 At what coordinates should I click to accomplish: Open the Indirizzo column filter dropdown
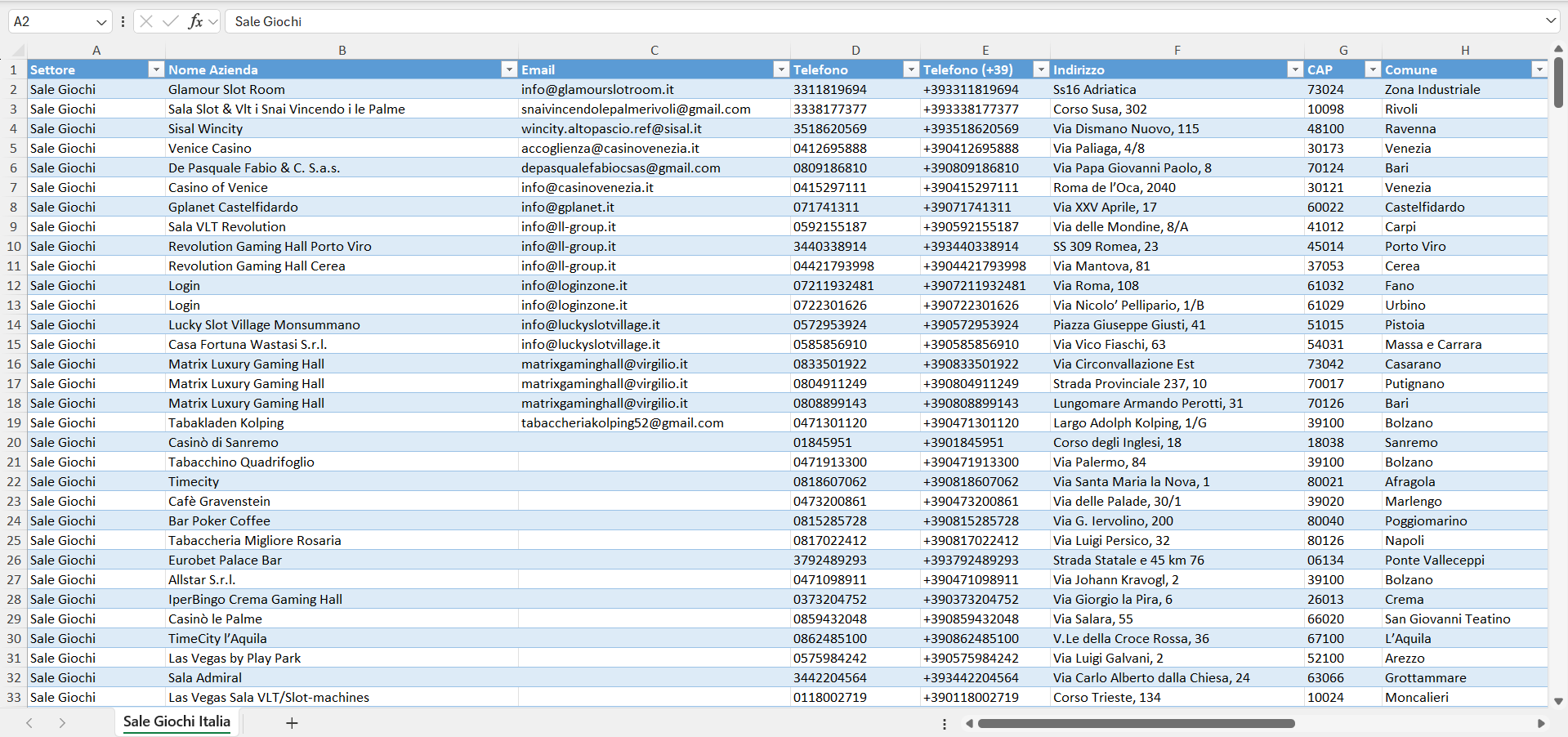point(1295,69)
